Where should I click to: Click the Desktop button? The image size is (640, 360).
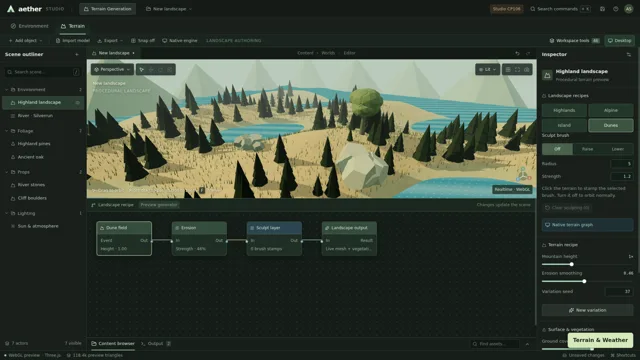coord(619,40)
